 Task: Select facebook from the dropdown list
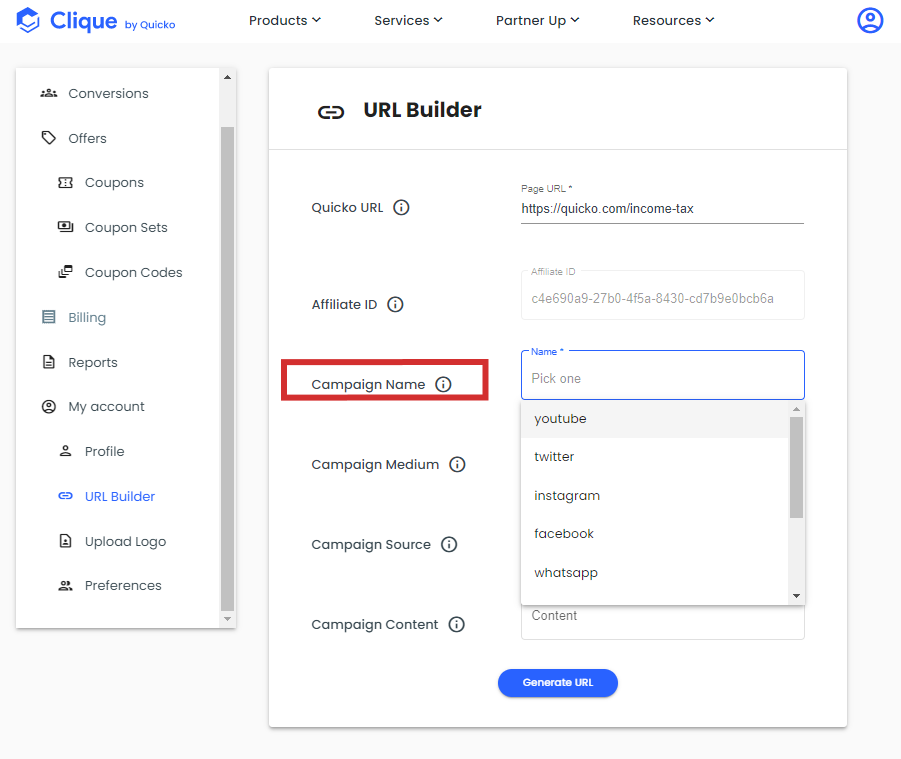pos(654,534)
